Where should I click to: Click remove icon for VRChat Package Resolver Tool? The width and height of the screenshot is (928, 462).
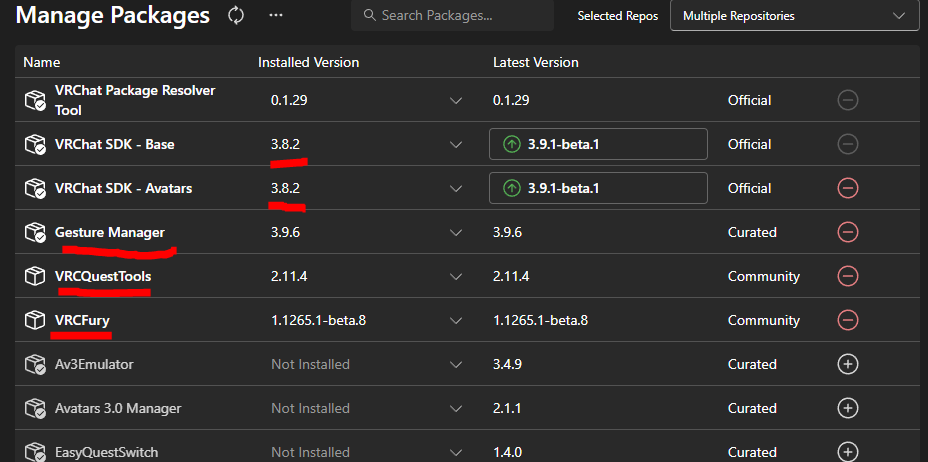(848, 100)
